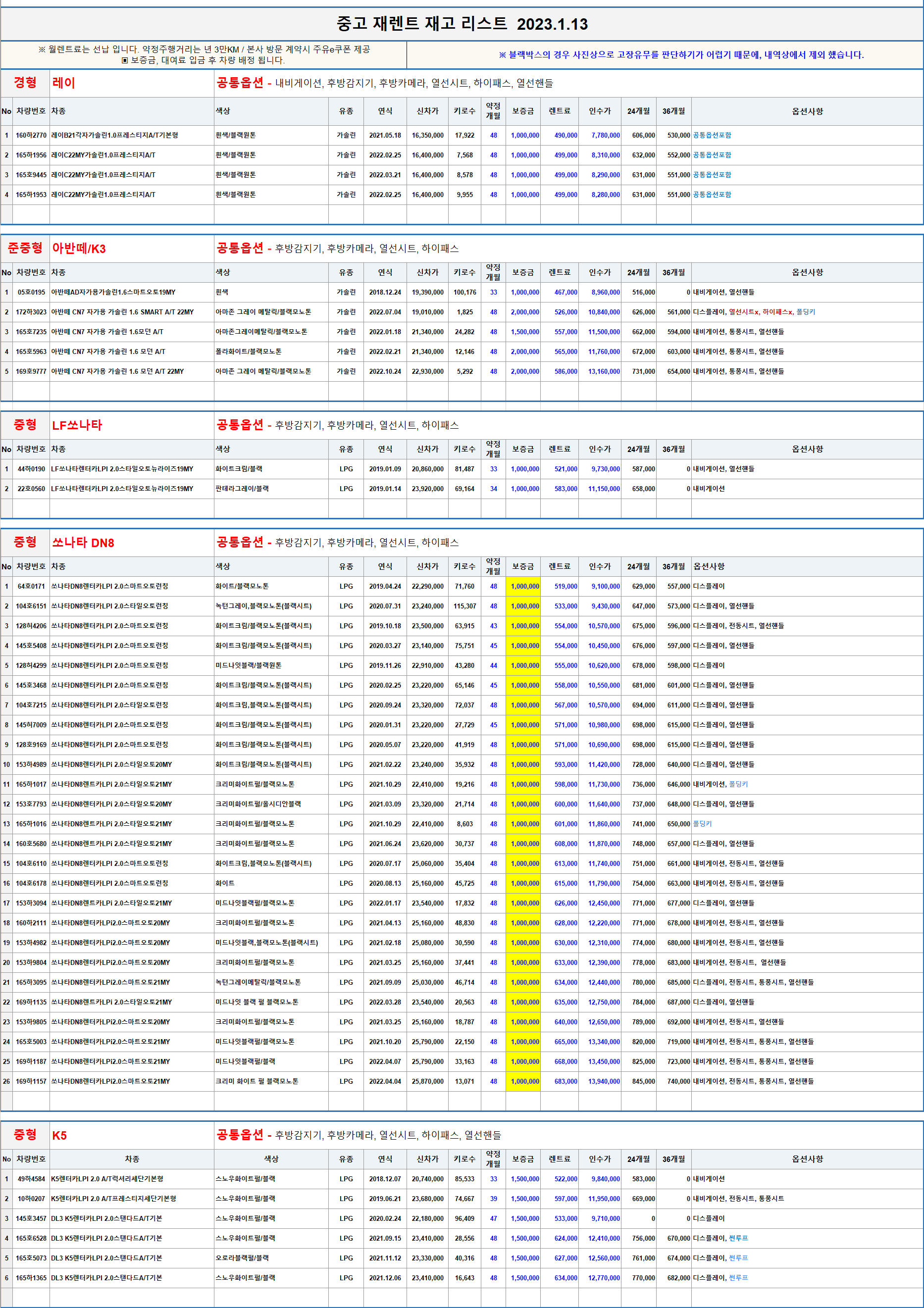Click plate number 165하1365 cell
924x1308 pixels.
click(31, 1278)
